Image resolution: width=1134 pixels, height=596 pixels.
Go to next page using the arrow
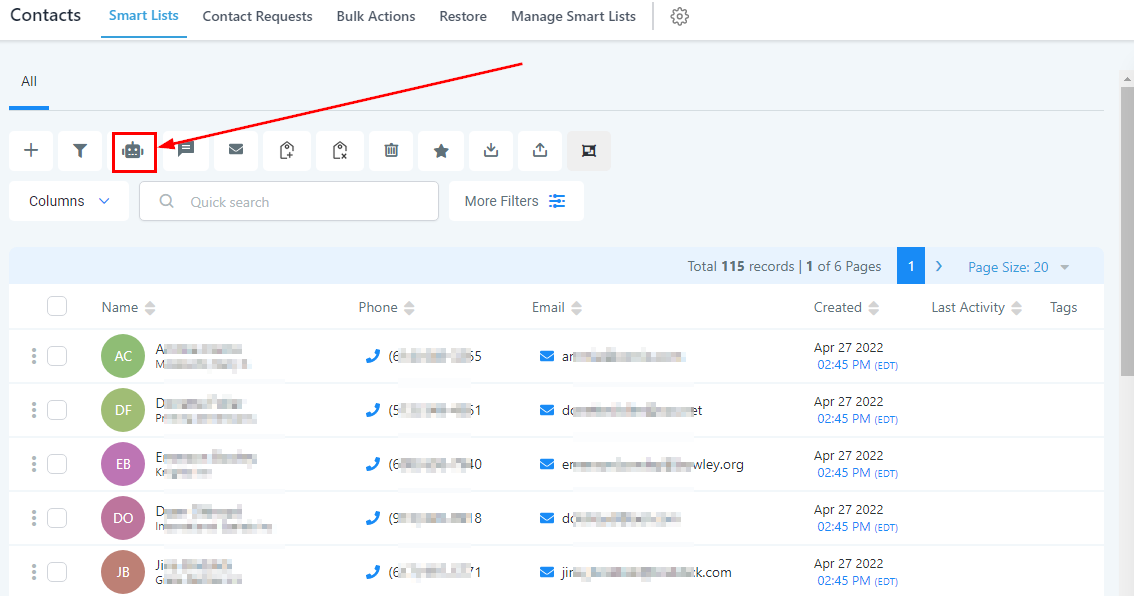click(939, 266)
